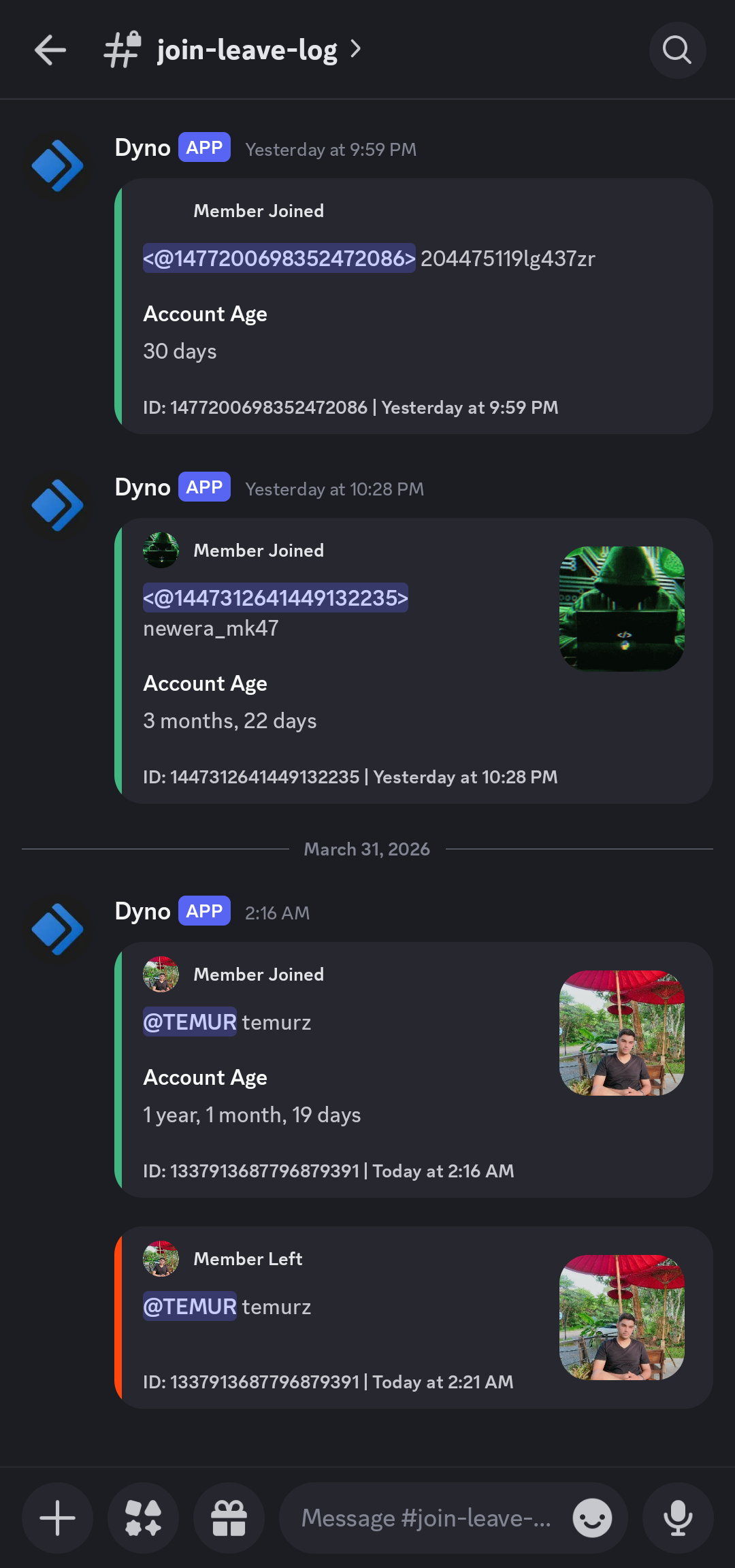
Task: Tap the mention for newera_mk47
Action: (x=275, y=598)
